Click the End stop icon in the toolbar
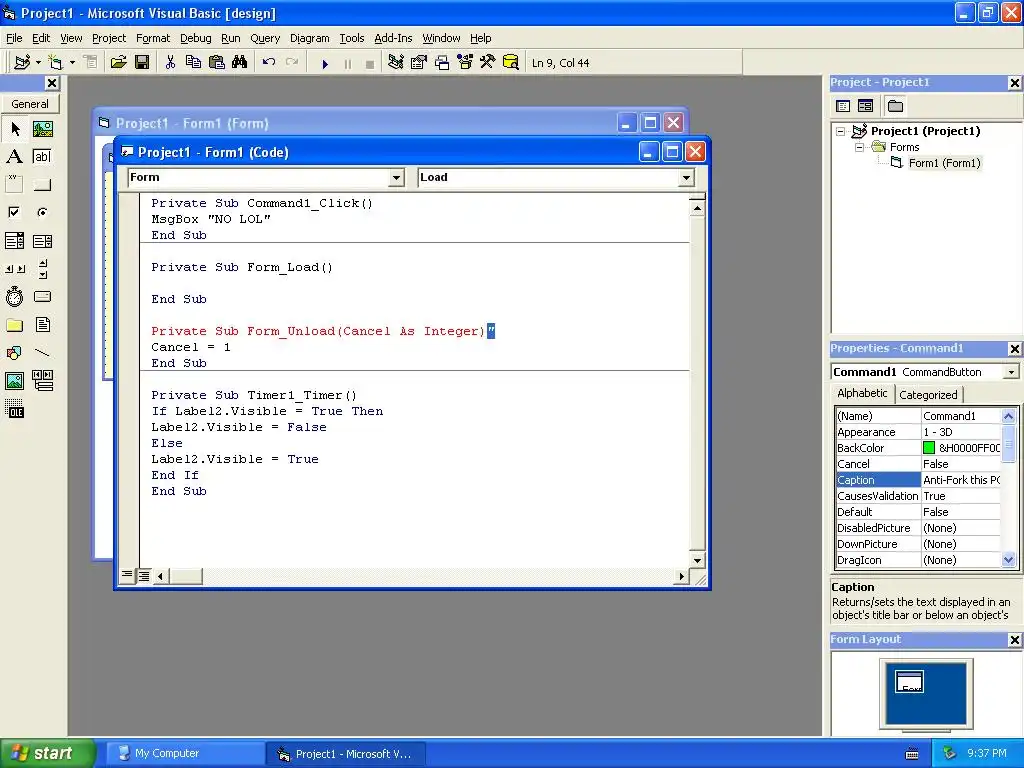 [x=370, y=63]
